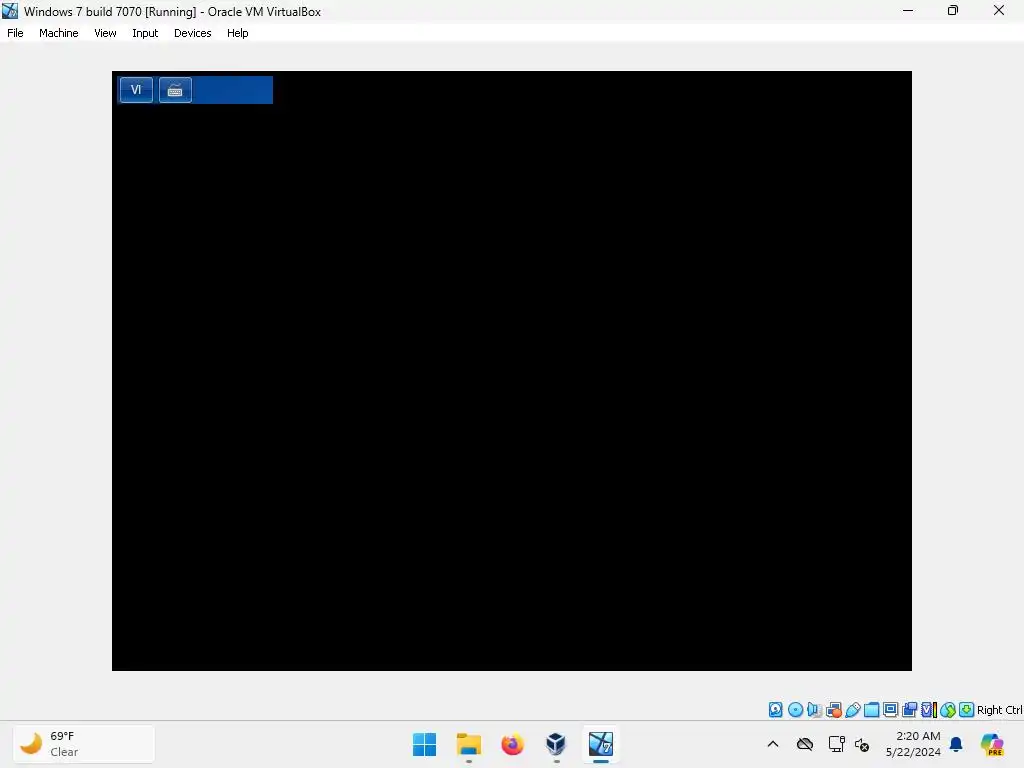Image resolution: width=1024 pixels, height=768 pixels.
Task: Click the optical disk status icon
Action: [795, 710]
